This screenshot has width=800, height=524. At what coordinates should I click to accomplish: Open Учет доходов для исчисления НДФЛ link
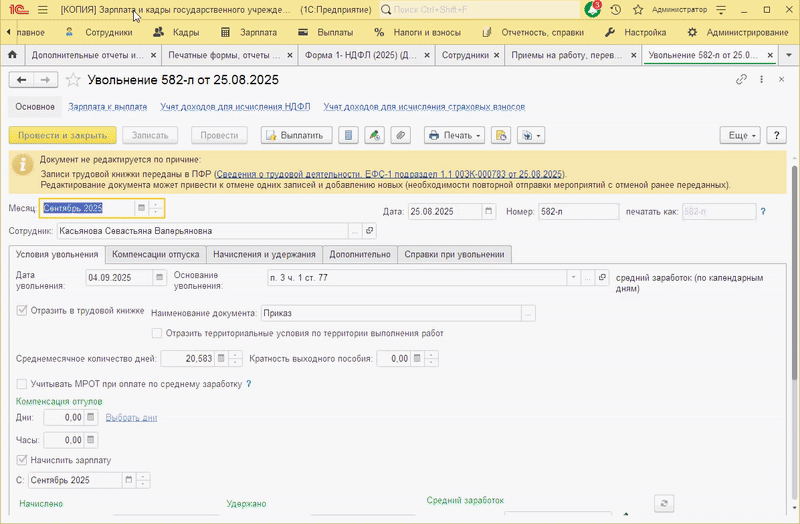(x=235, y=107)
